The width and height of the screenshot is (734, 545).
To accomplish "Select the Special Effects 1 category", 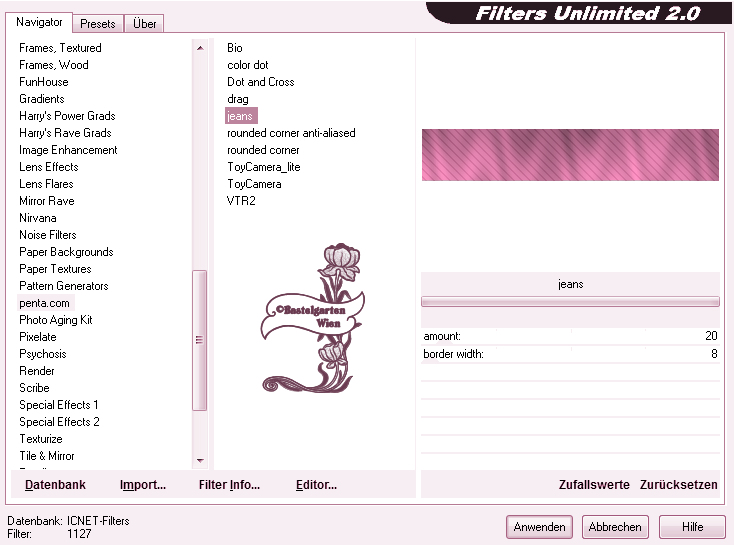I will click(x=59, y=405).
